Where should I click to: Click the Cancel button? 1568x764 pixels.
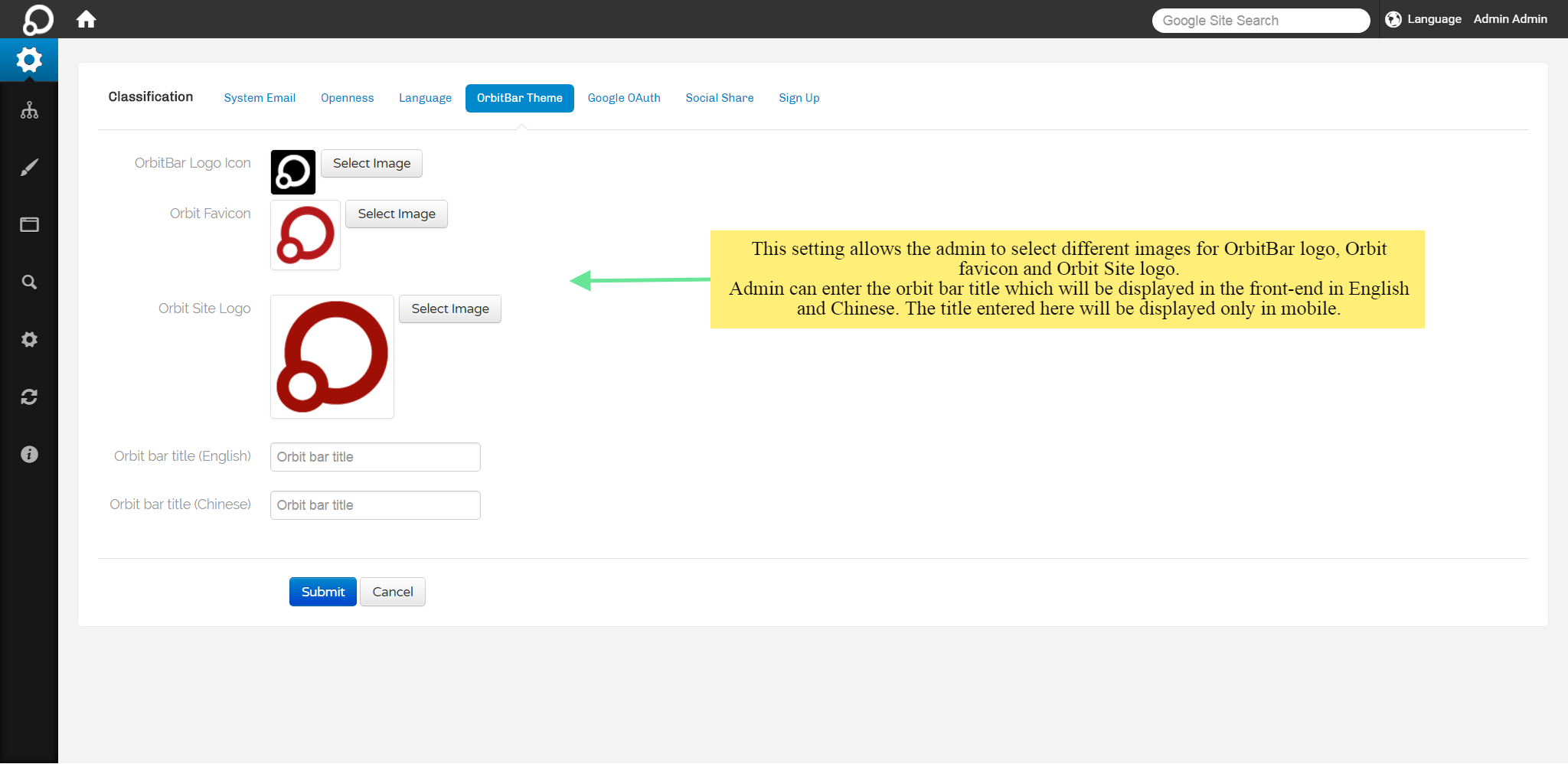pyautogui.click(x=392, y=592)
